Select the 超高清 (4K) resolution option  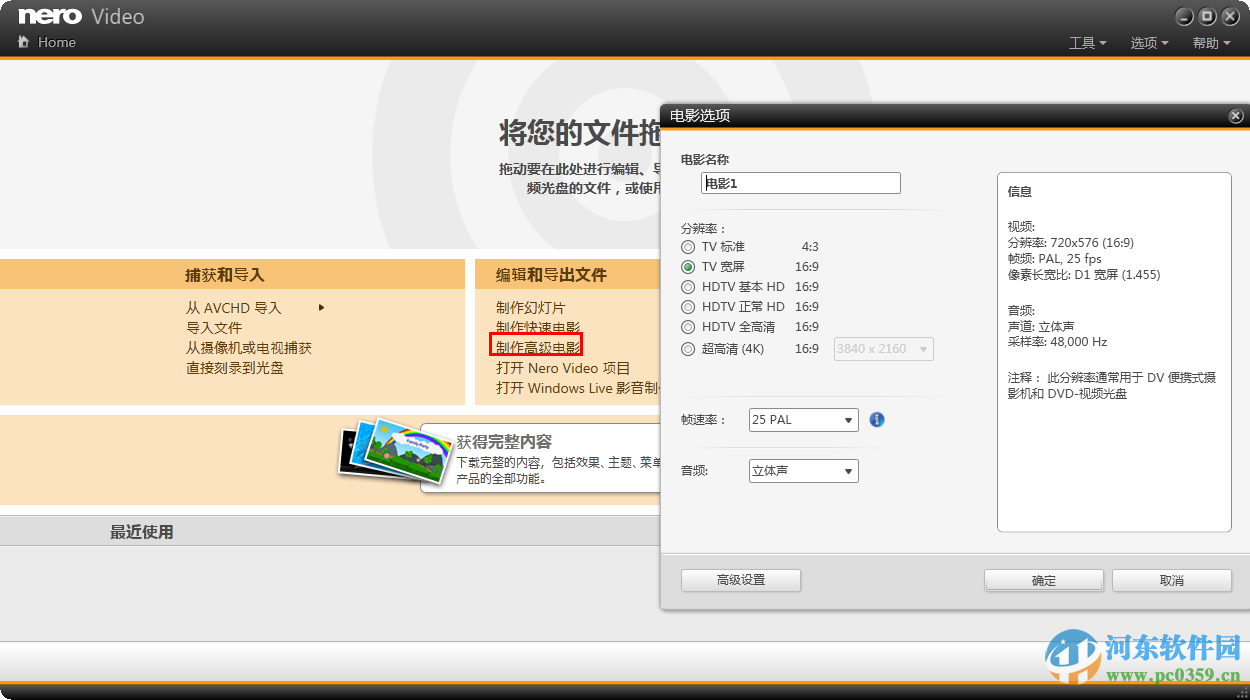[x=688, y=348]
